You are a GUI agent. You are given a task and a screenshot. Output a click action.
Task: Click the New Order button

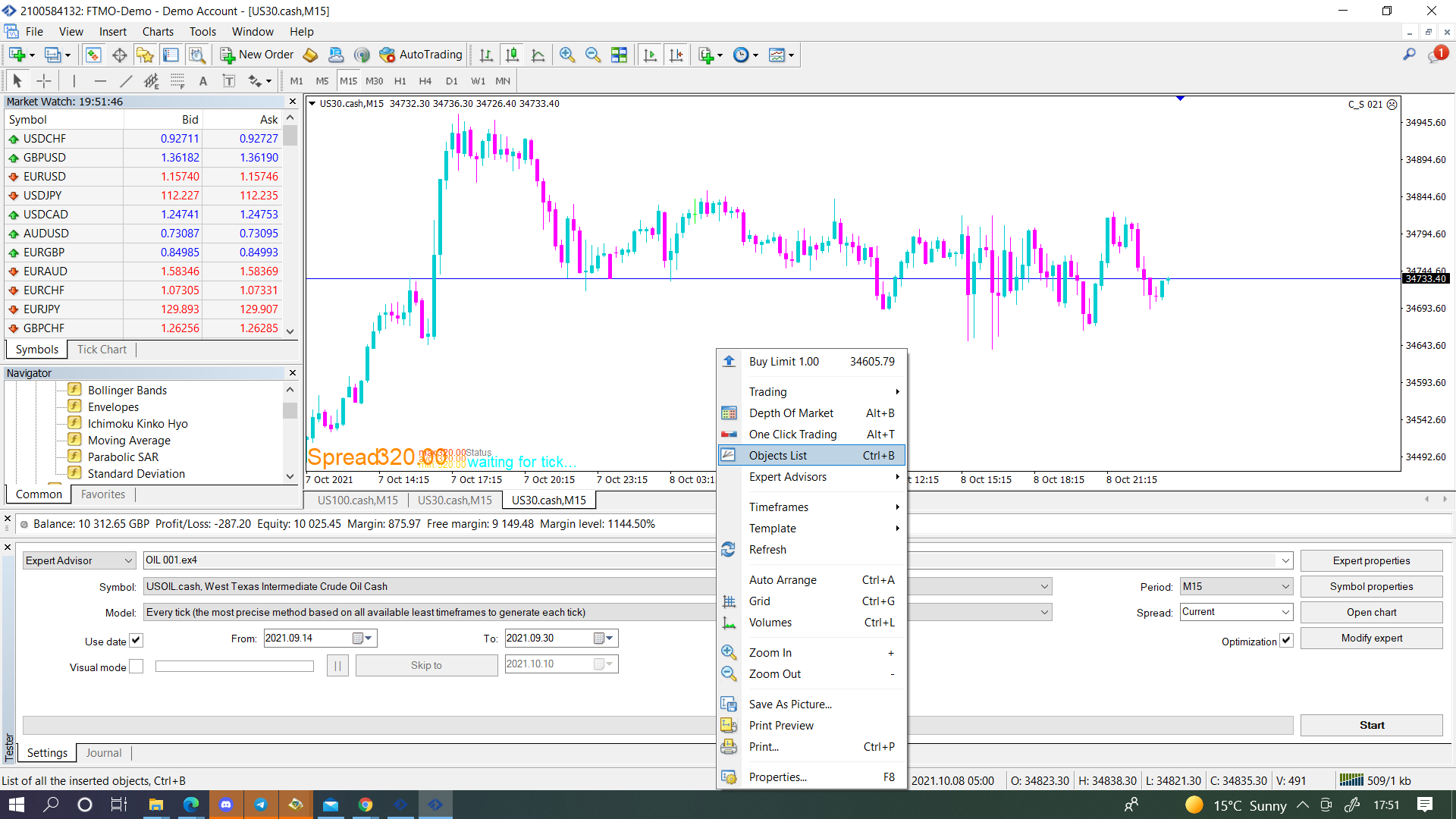click(x=256, y=55)
